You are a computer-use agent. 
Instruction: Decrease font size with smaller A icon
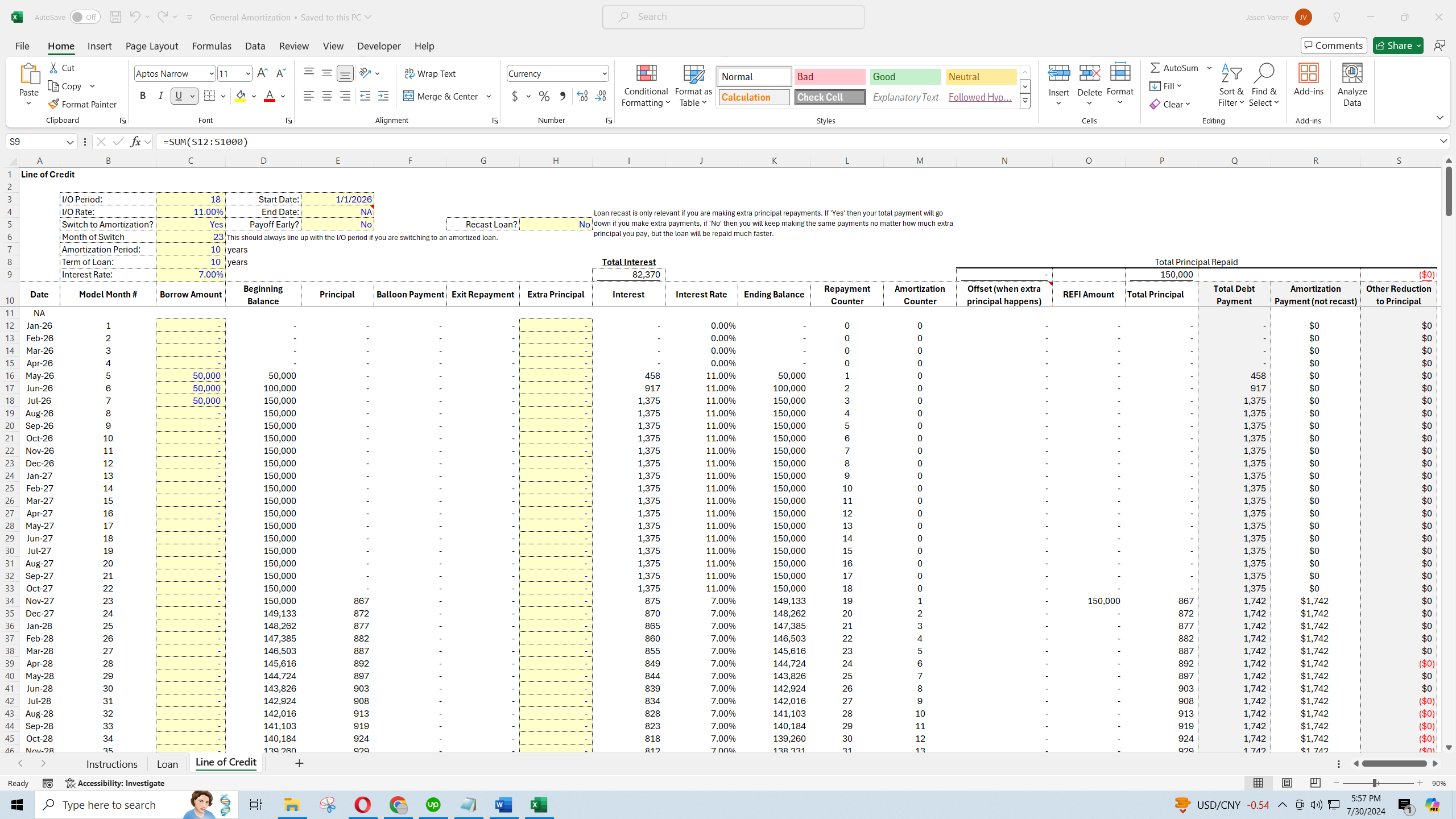[x=280, y=73]
